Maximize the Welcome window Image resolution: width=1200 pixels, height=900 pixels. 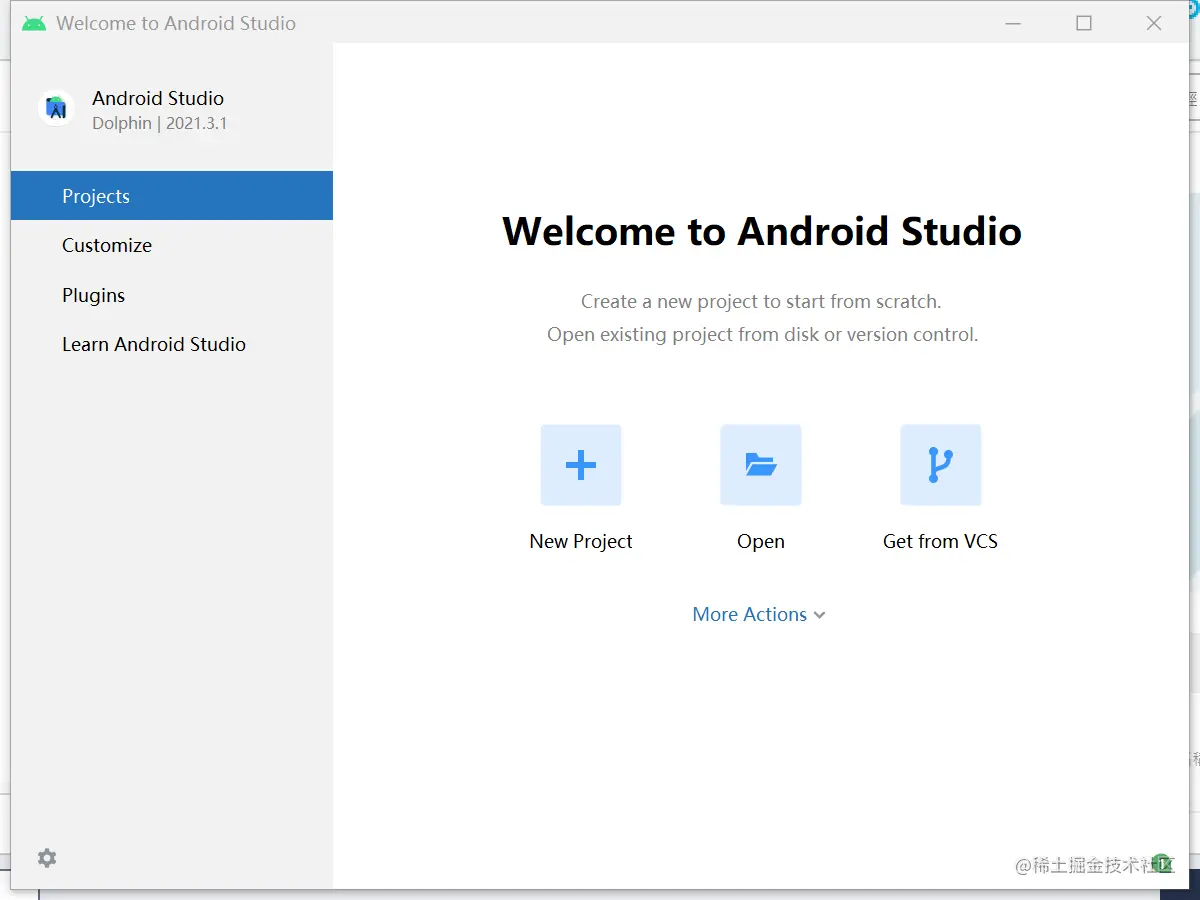[1084, 23]
